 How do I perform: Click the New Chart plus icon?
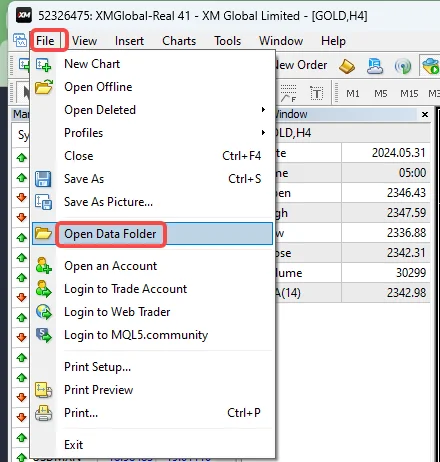(x=44, y=64)
